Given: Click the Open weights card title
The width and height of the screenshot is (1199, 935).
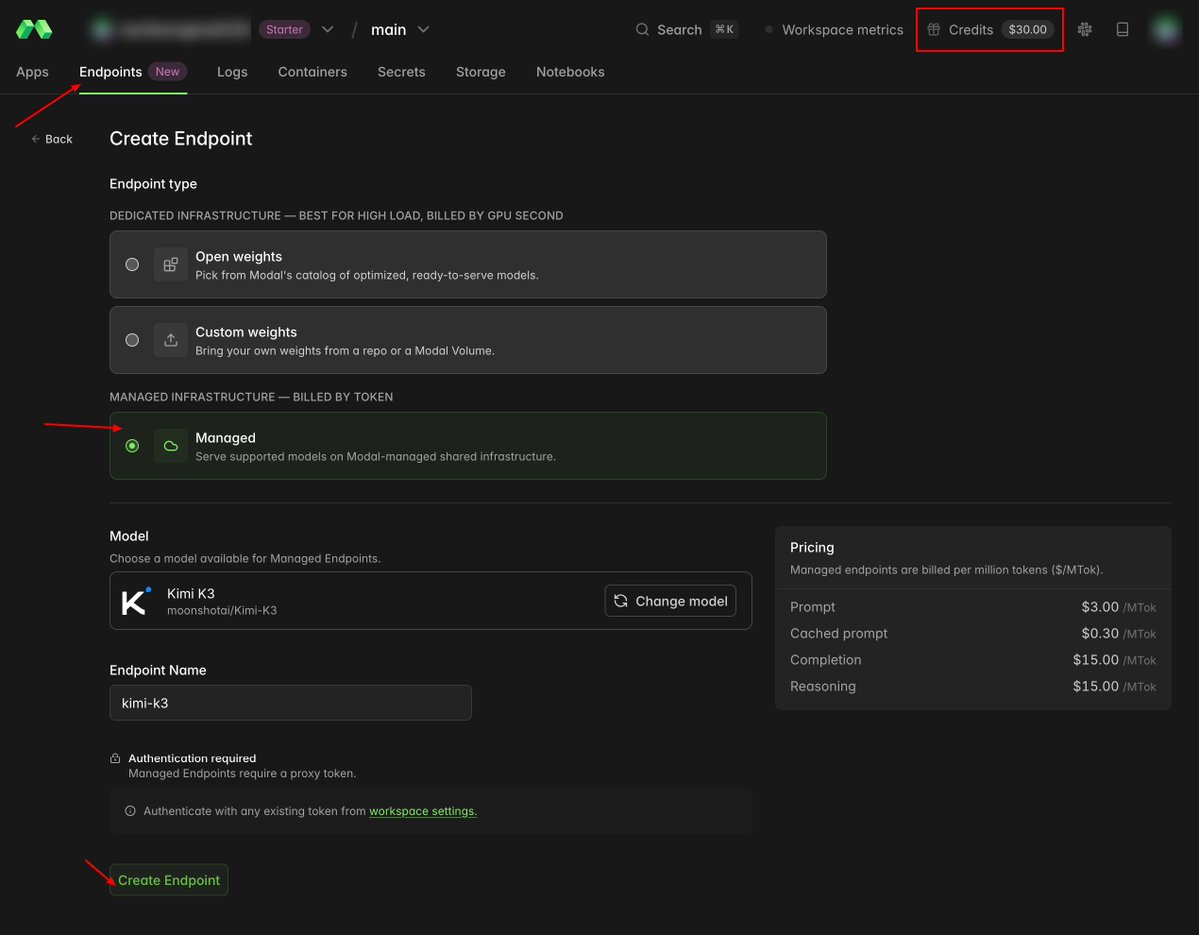Looking at the screenshot, I should (239, 257).
